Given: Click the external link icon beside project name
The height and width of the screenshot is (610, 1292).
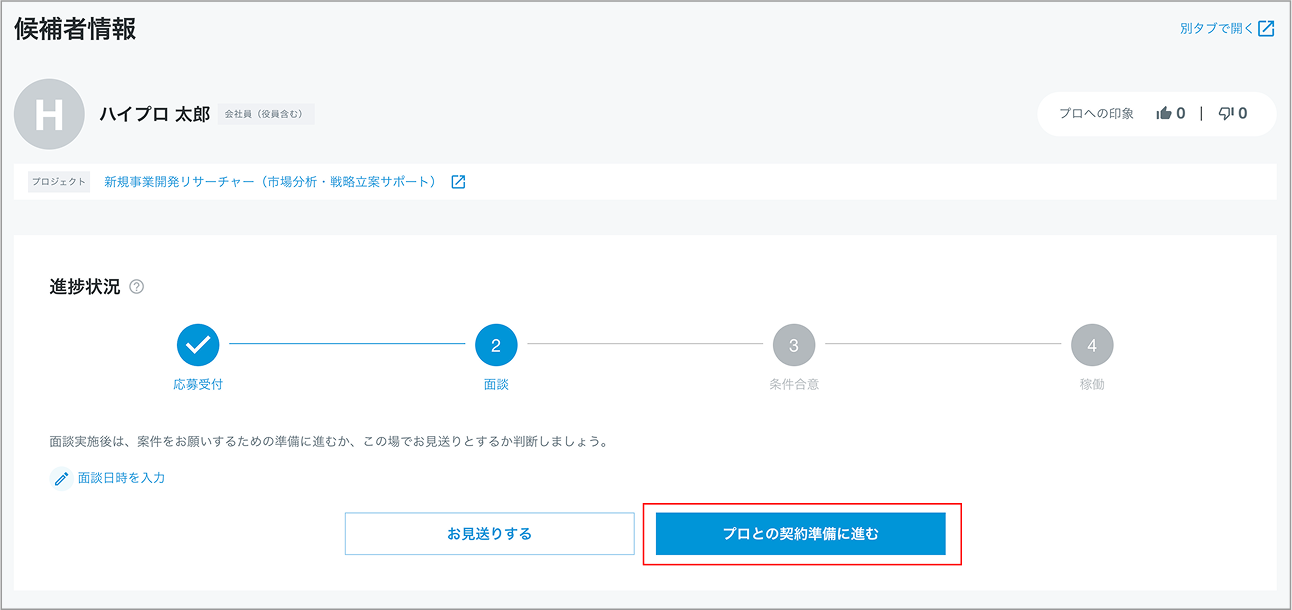Looking at the screenshot, I should point(458,182).
